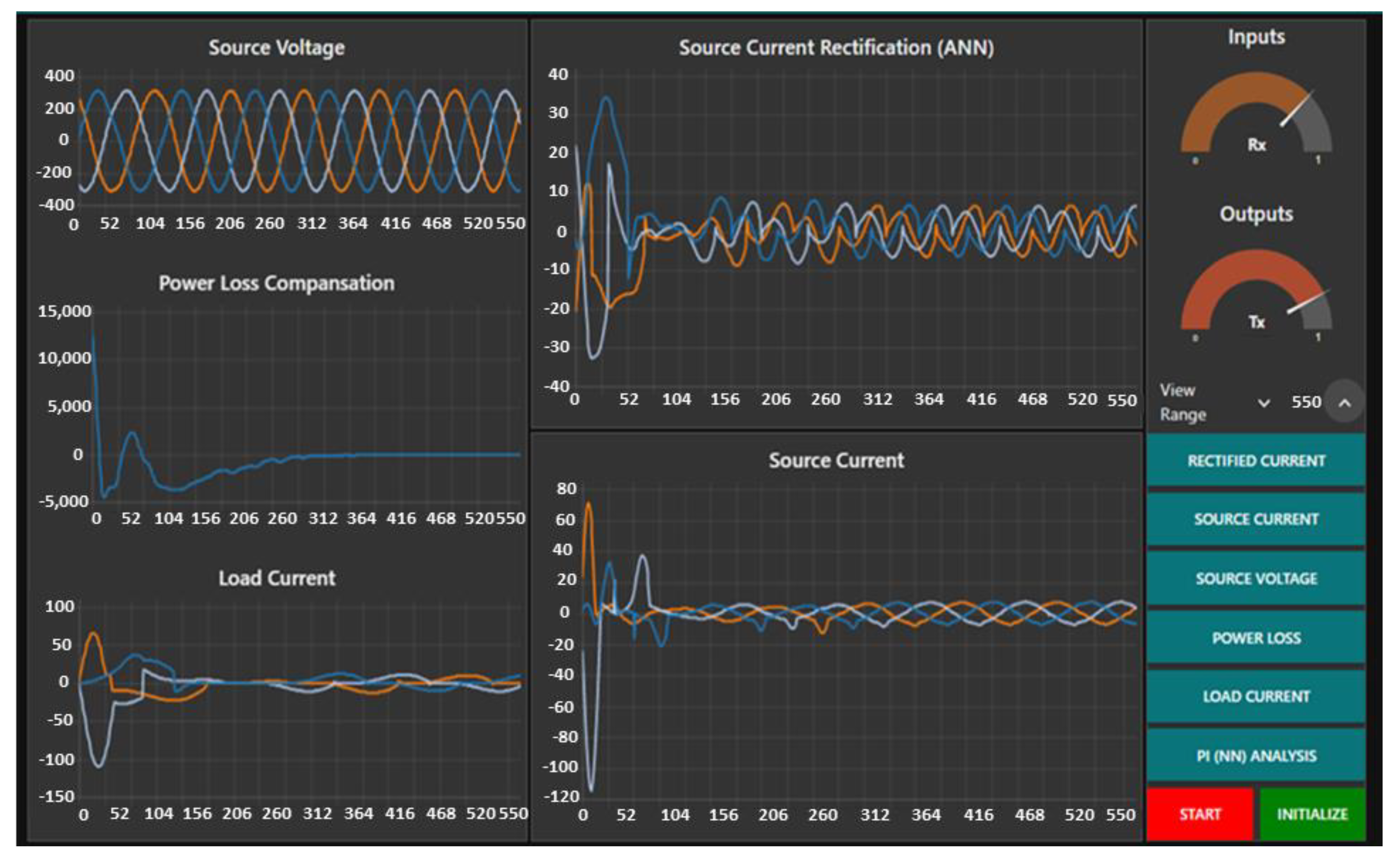
Task: Open PI (NN) ANALYSIS
Action: (1256, 756)
